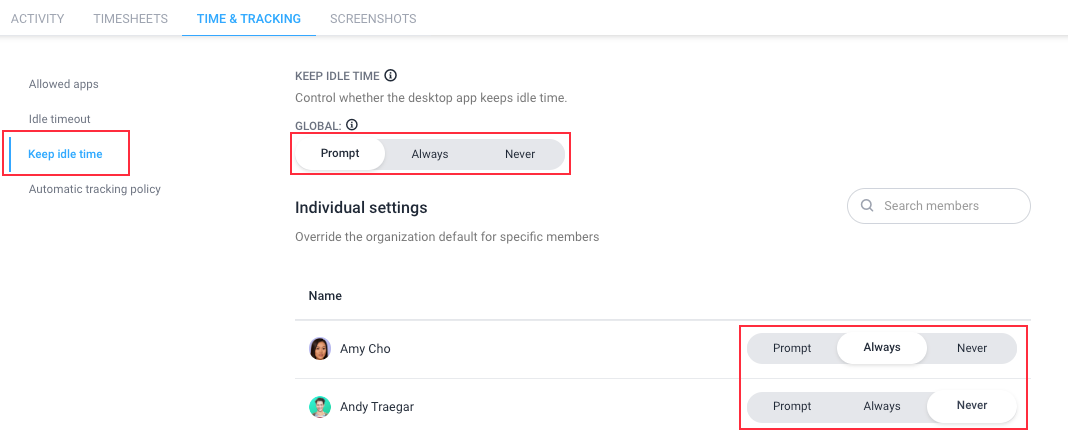Select Always for Andy Traegar

[x=882, y=406]
